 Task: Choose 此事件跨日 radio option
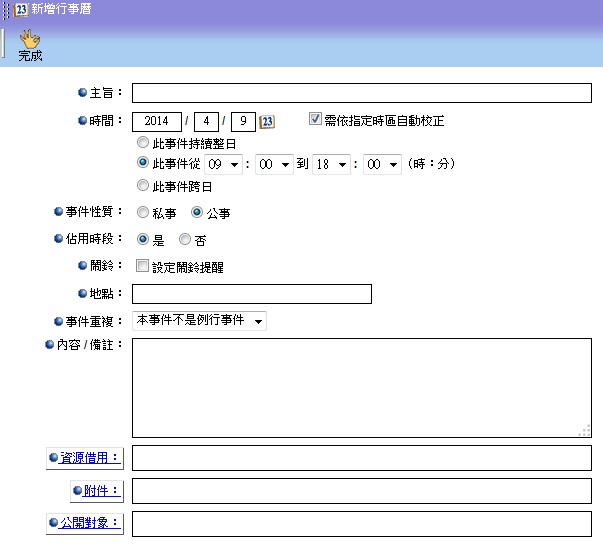click(x=144, y=186)
